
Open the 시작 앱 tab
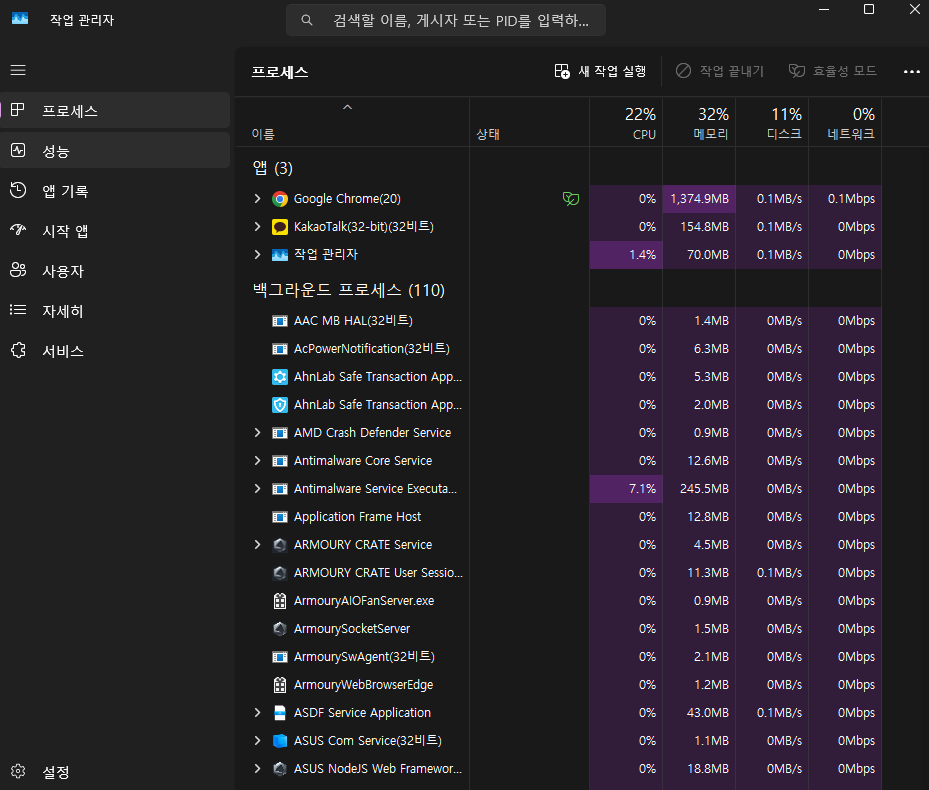point(115,231)
